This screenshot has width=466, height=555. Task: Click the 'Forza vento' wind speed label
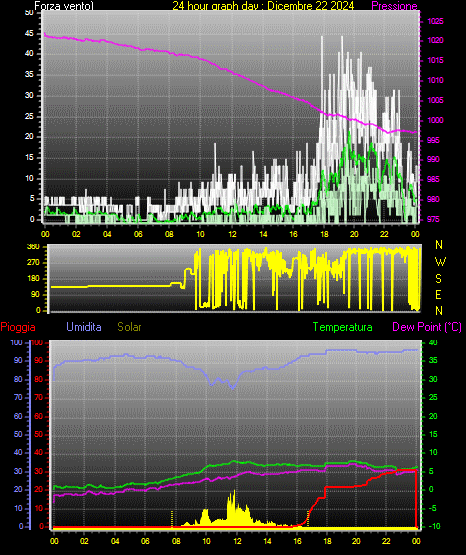[x=64, y=6]
